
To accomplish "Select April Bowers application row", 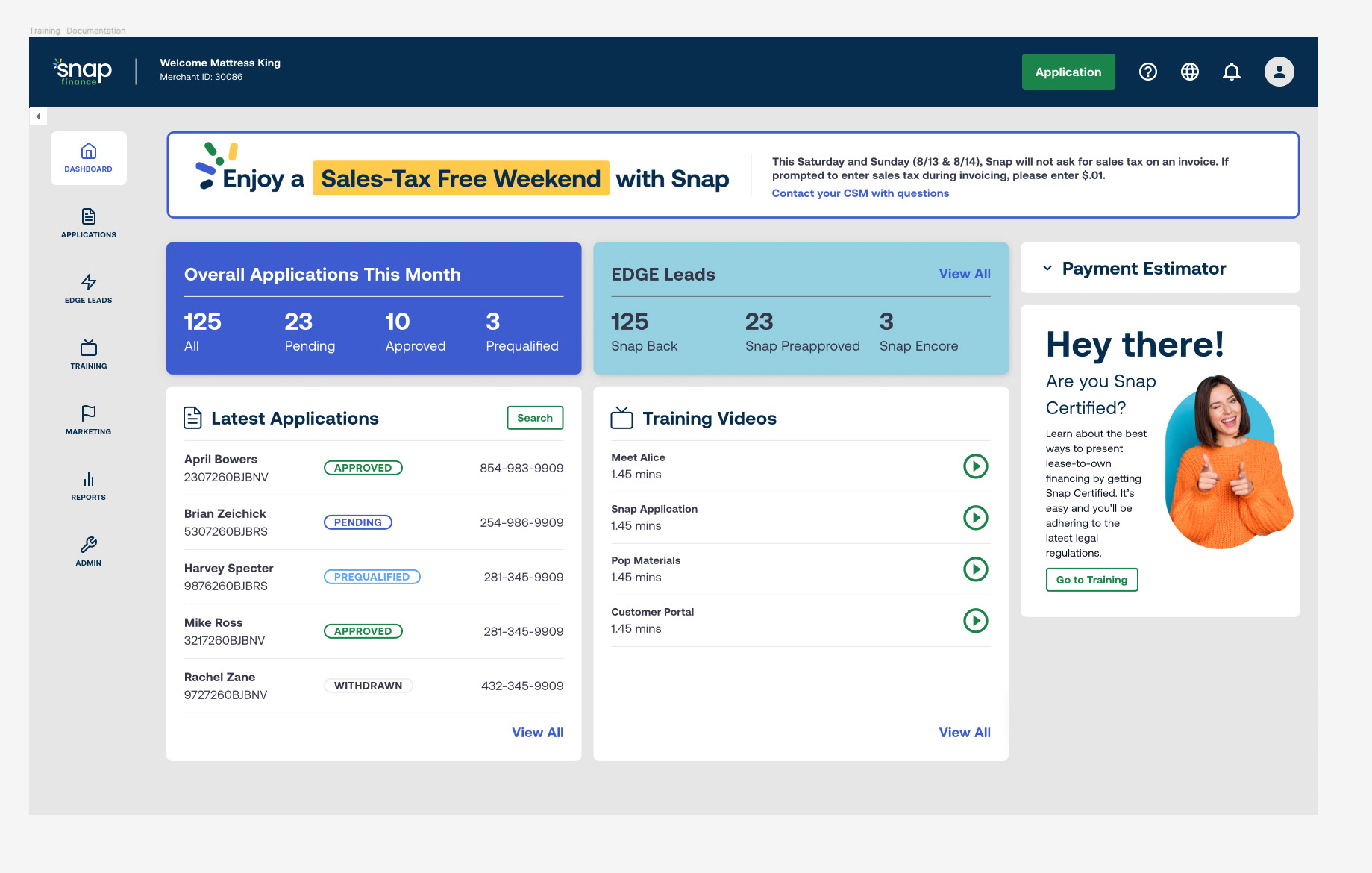I will (374, 468).
